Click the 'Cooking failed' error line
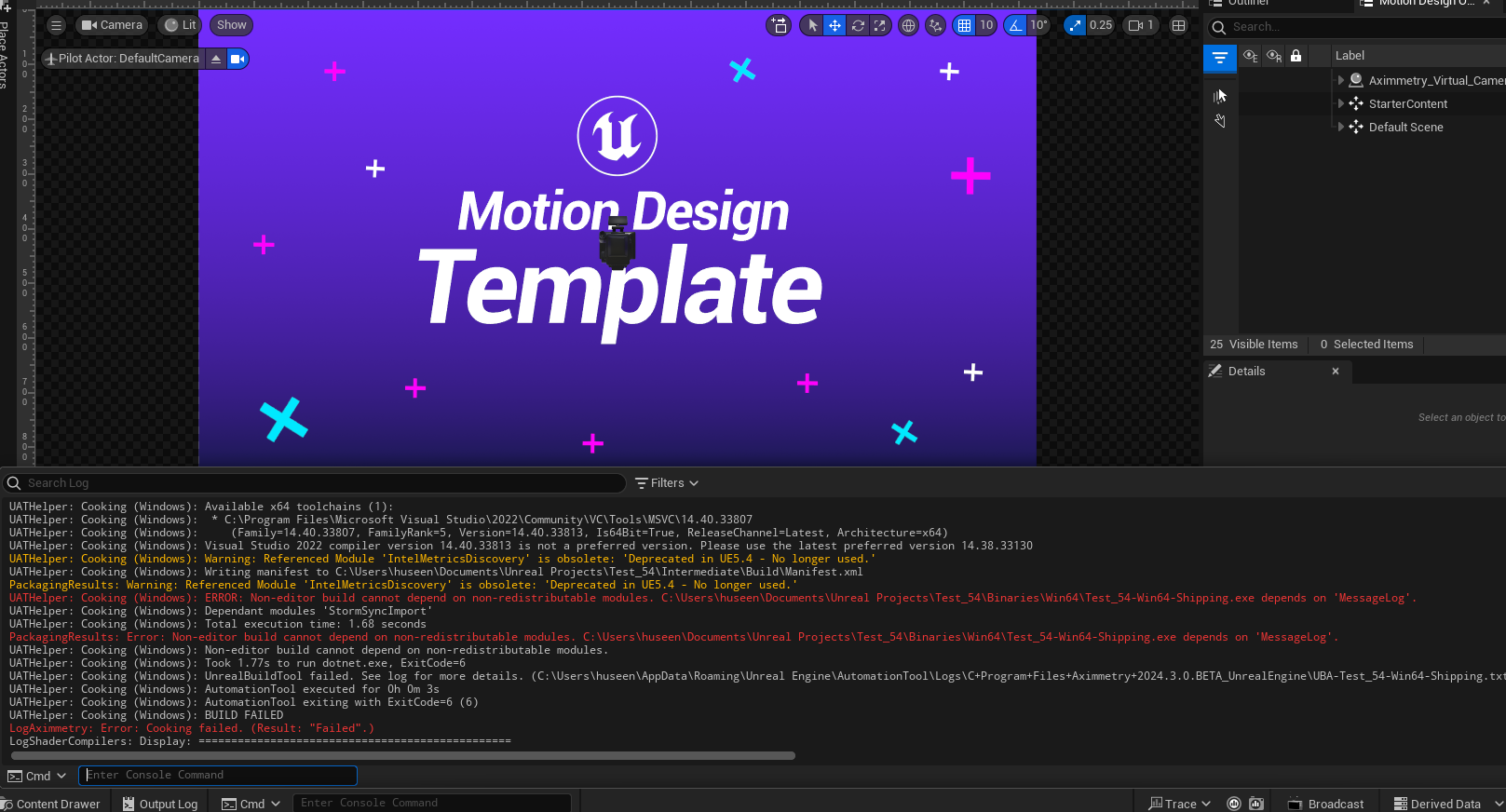The width and height of the screenshot is (1506, 812). coord(191,728)
